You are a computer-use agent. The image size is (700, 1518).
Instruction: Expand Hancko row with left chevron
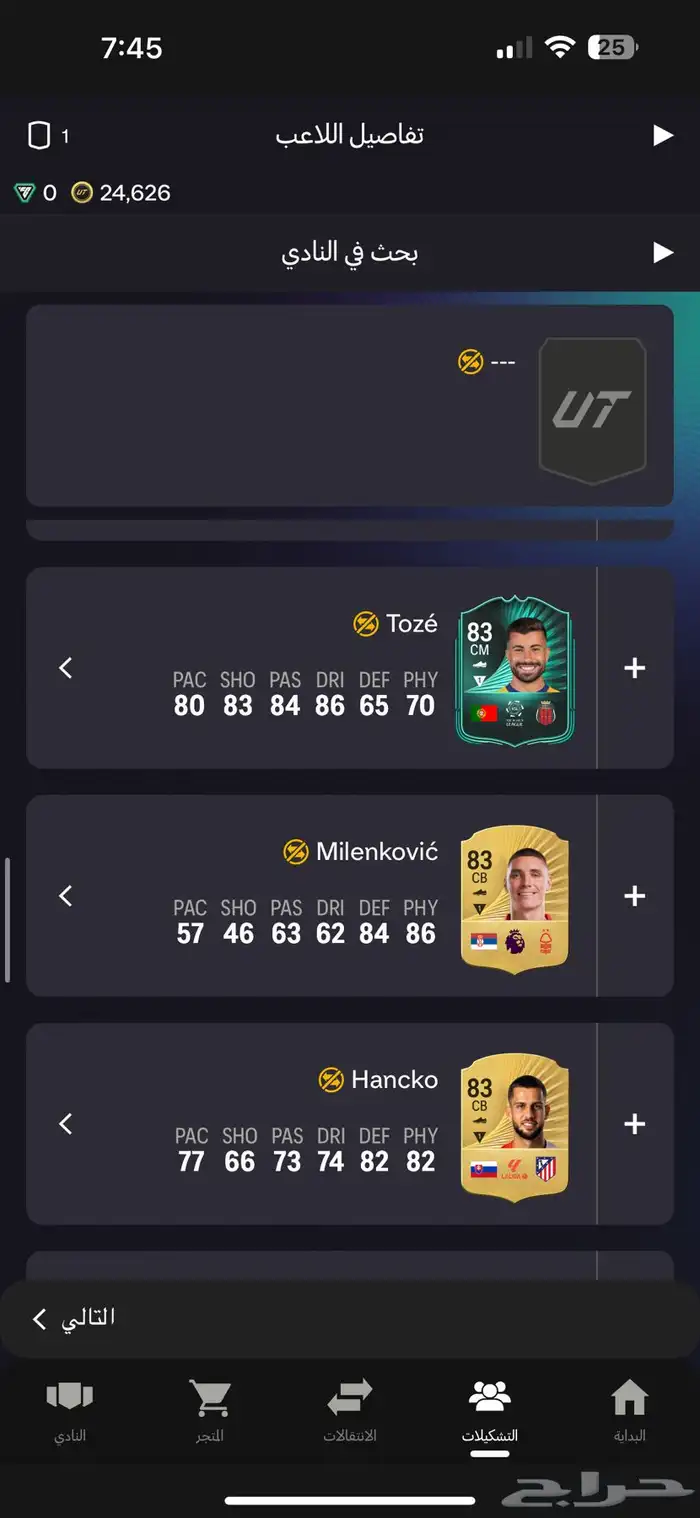click(66, 1124)
